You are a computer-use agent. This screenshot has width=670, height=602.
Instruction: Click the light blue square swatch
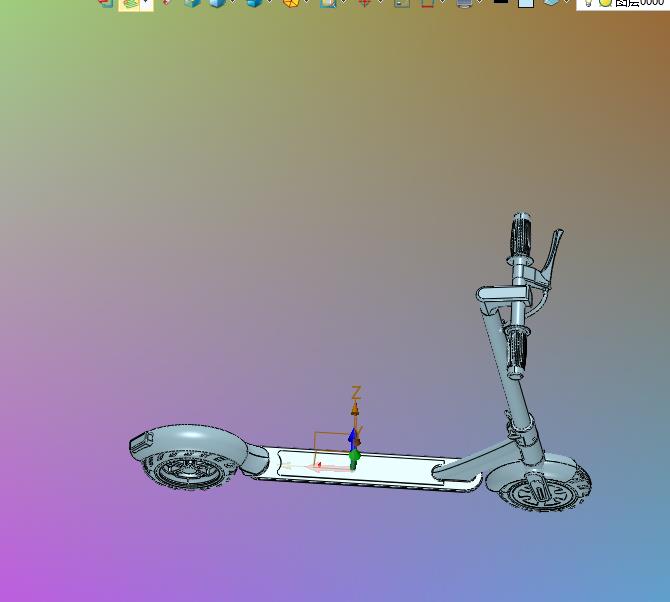pyautogui.click(x=526, y=3)
